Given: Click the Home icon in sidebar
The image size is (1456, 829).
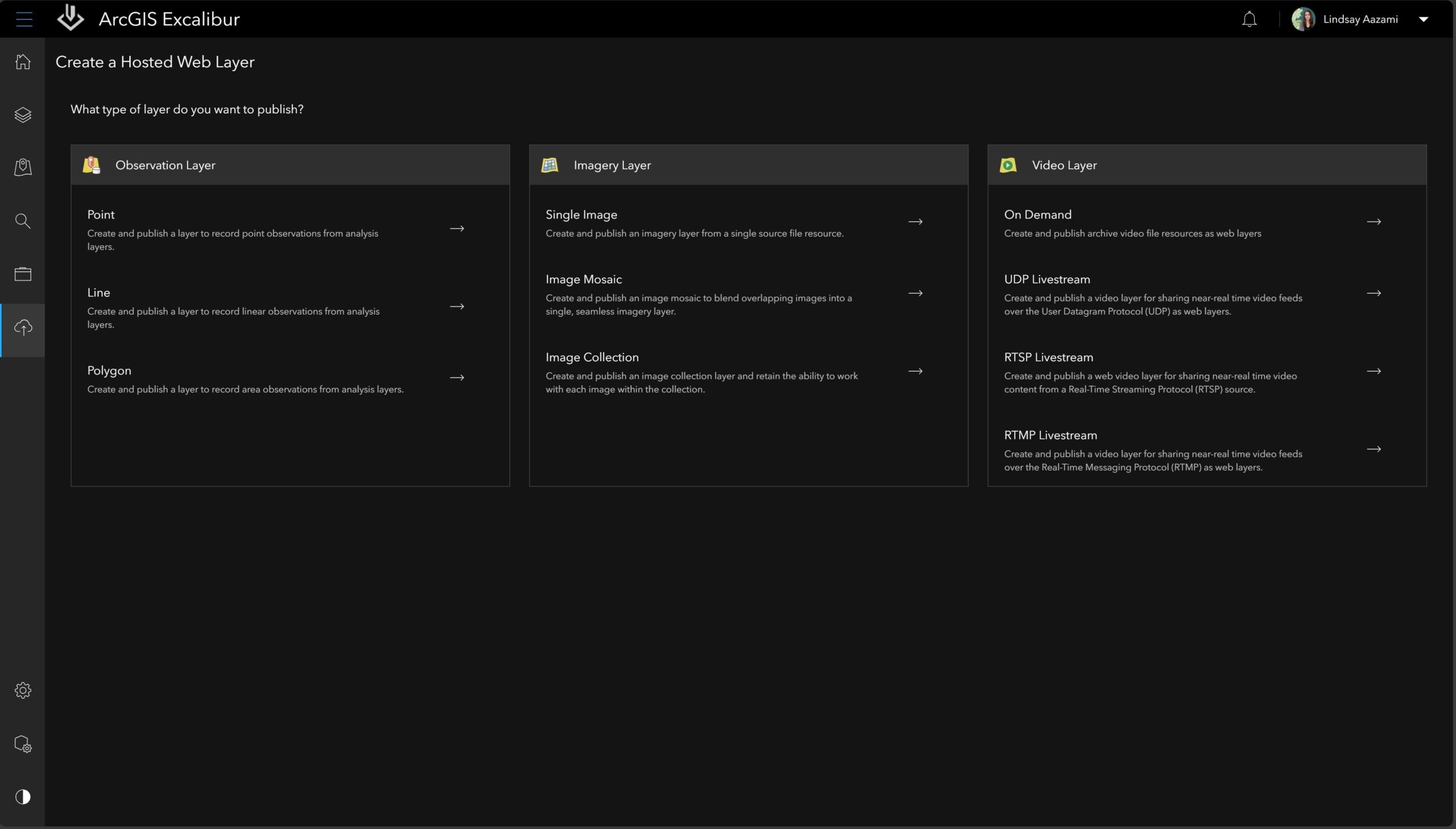Looking at the screenshot, I should (23, 61).
